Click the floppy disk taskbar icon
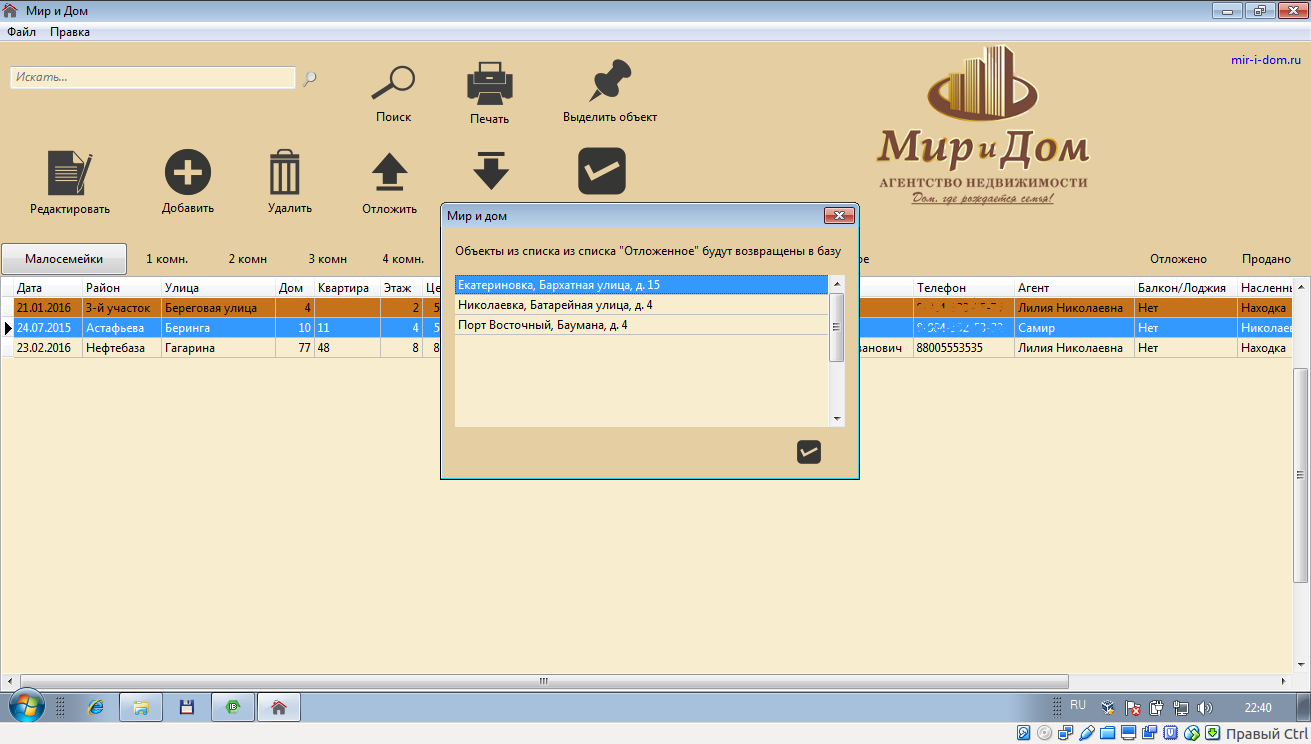This screenshot has height=744, width=1311. tap(186, 707)
